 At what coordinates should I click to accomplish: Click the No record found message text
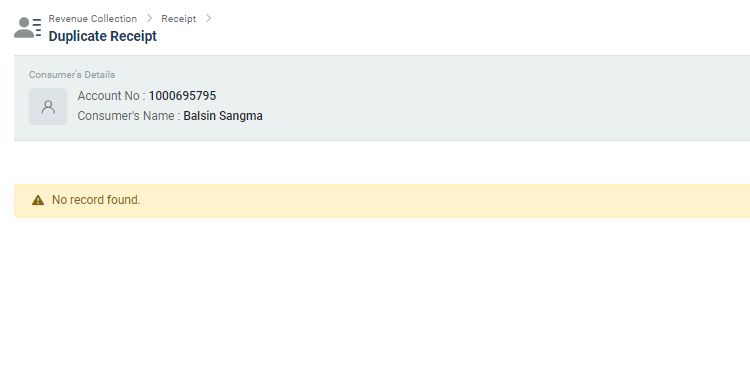pos(96,200)
